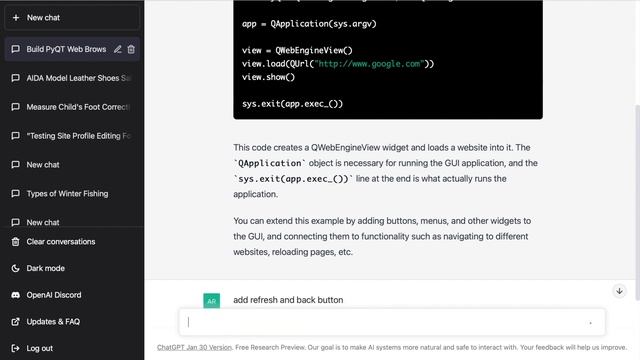Select the Clear conversations option
The height and width of the screenshot is (360, 640).
pos(72,242)
